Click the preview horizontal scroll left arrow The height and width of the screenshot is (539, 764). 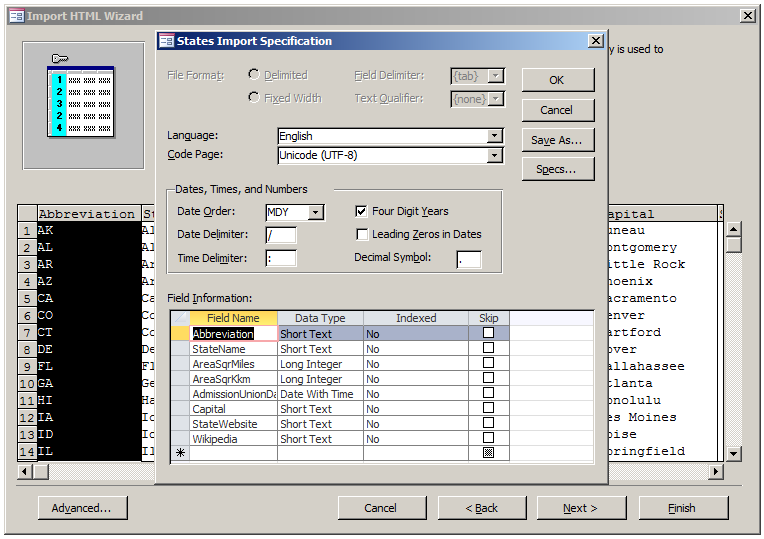click(25, 471)
